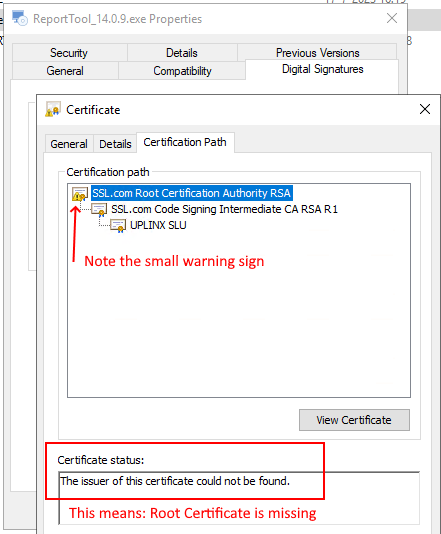Open the Certification Path tab
Image resolution: width=441 pixels, height=534 pixels.
(185, 142)
